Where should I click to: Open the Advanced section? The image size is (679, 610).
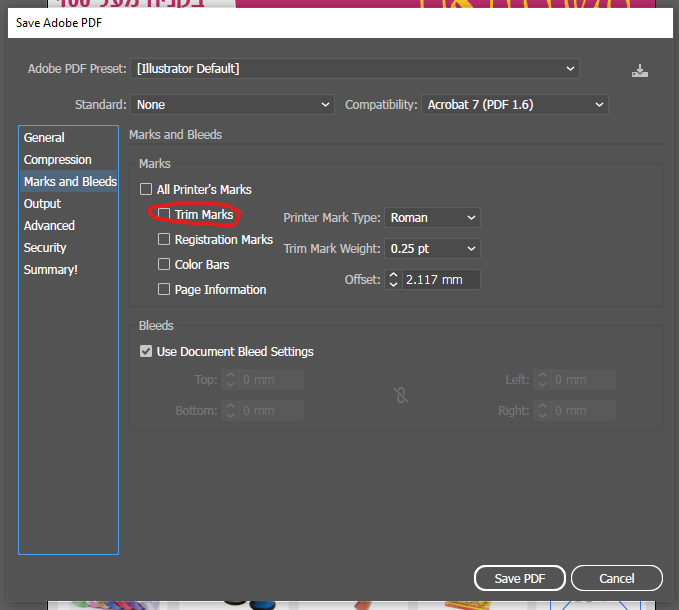[68, 226]
